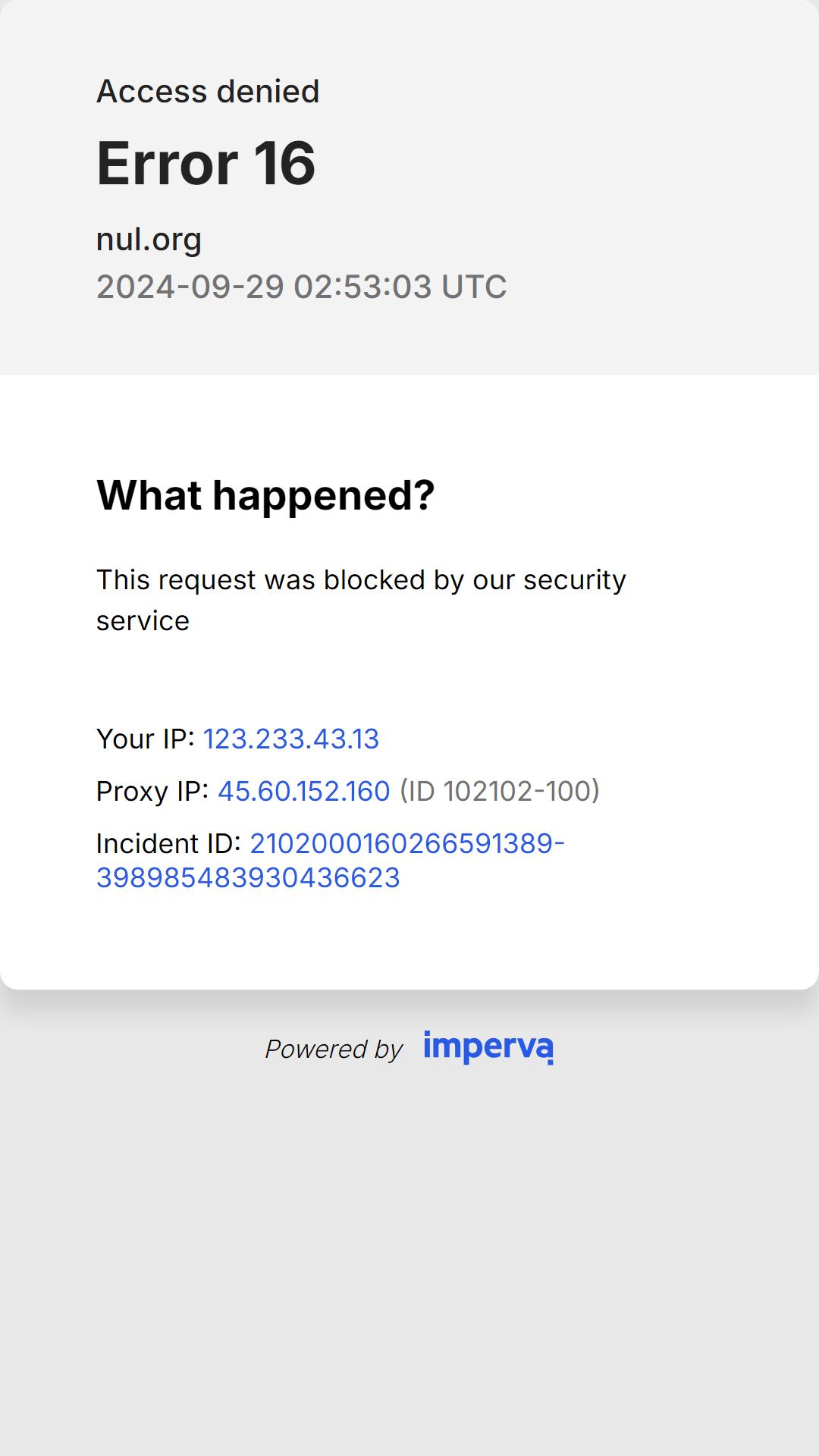The height and width of the screenshot is (1456, 819).
Task: Select the IP address 123.233.43.13
Action: click(291, 739)
